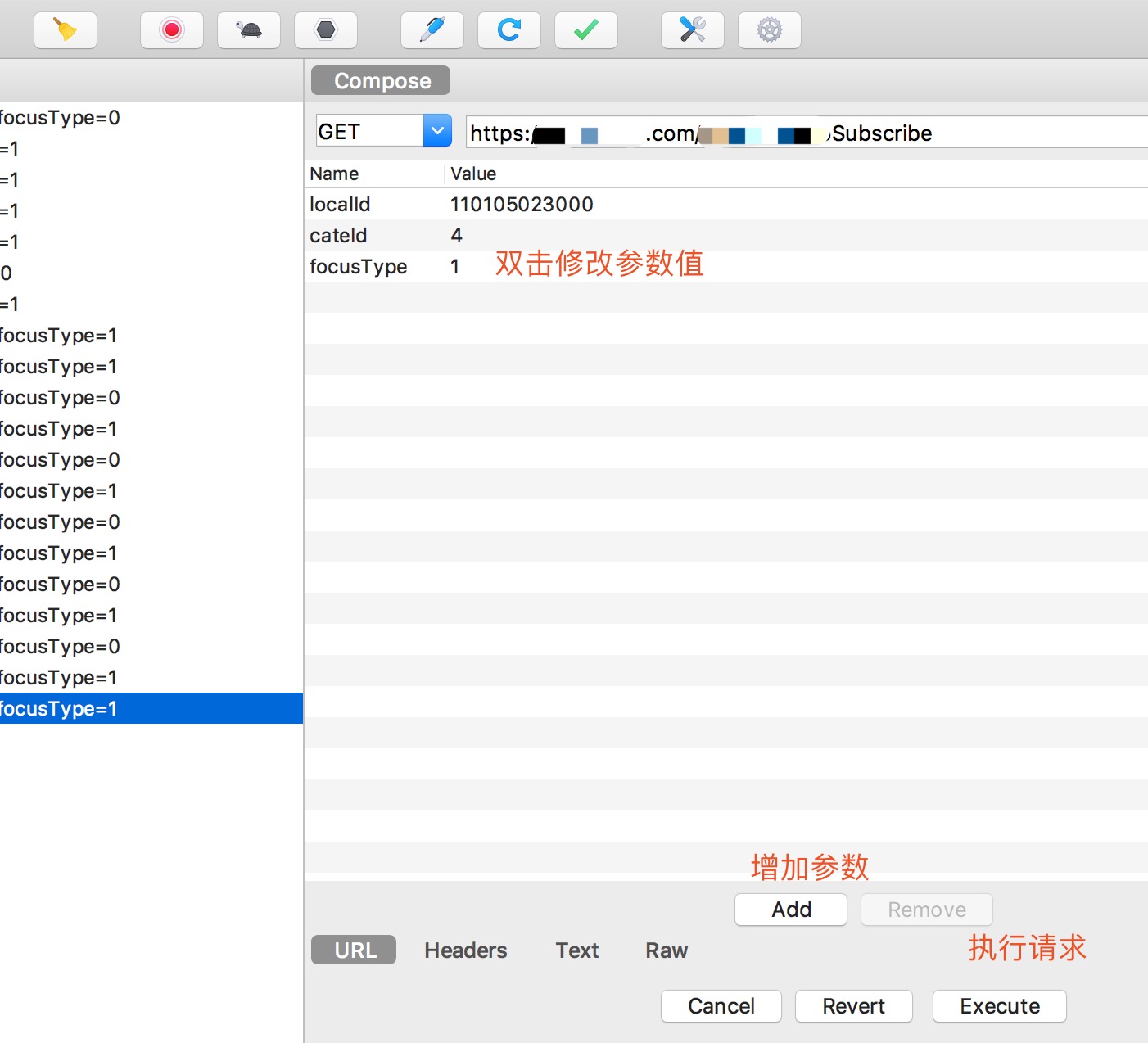Switch to the Raw tab
This screenshot has height=1043, width=1148.
[x=667, y=950]
